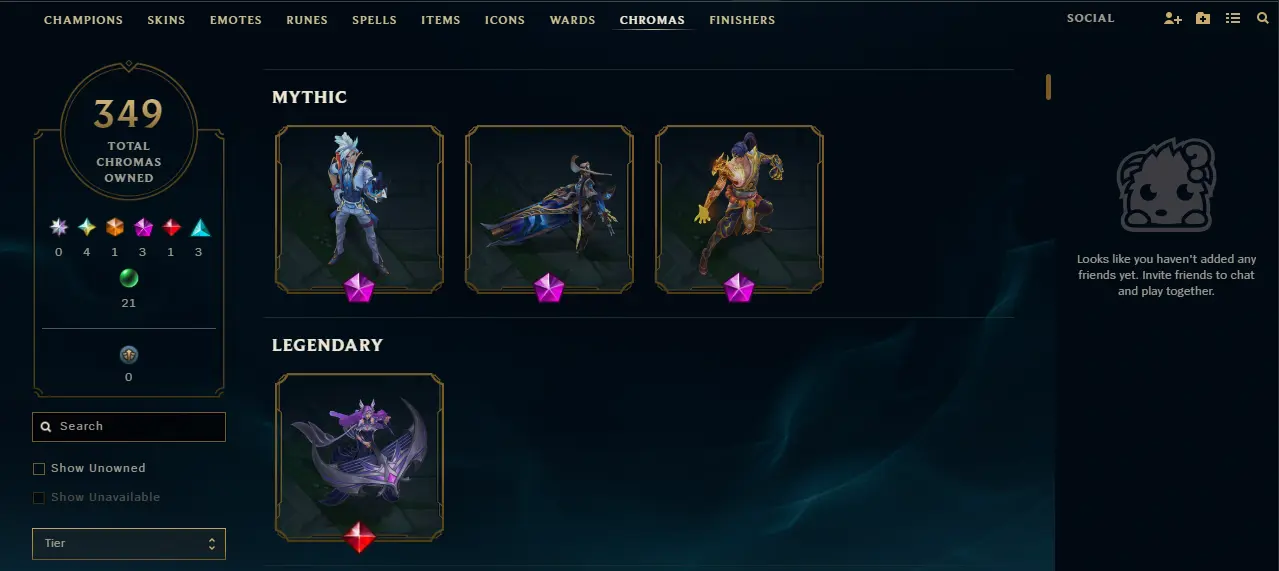Click the add friend icon
Screen dimensions: 1279x571
pos(1172,18)
